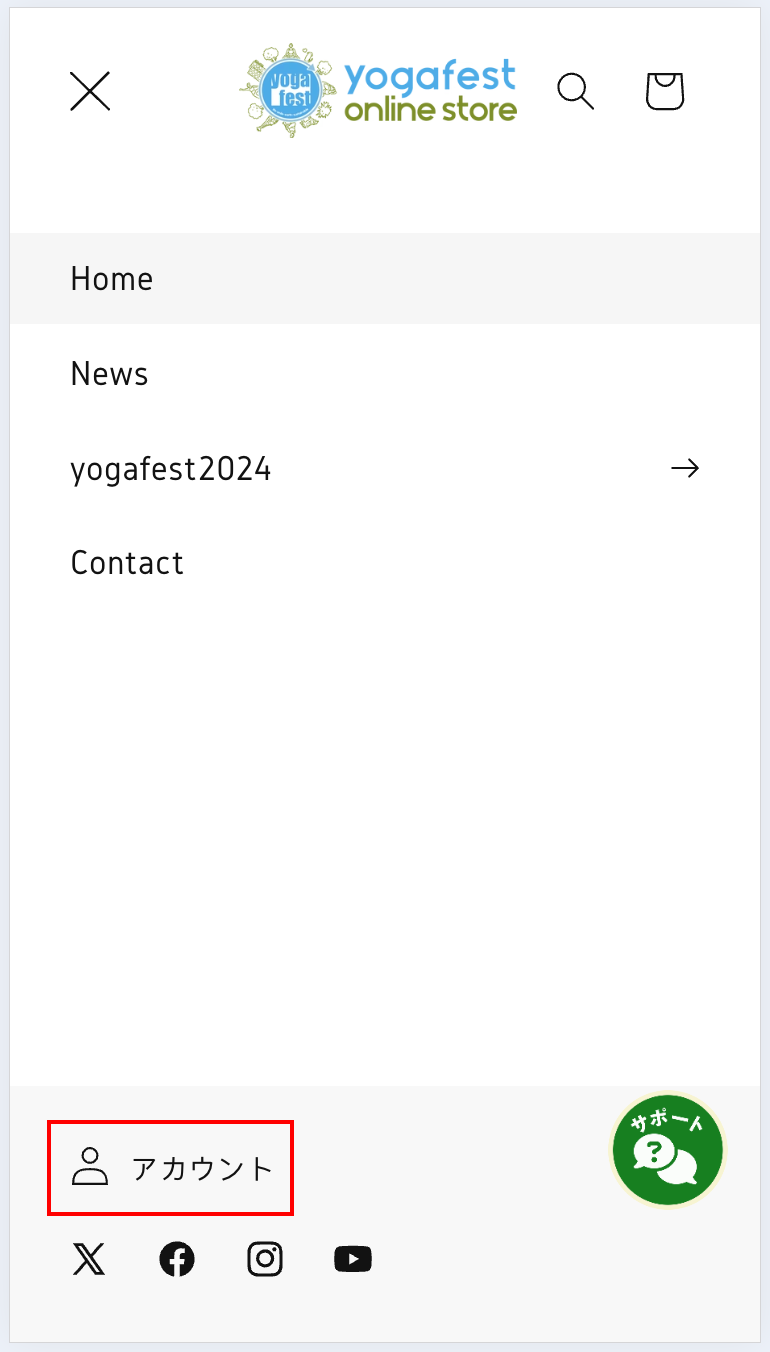Screen dimensions: 770x1352
Task: Open the yogafest2024 menu entry
Action: coord(385,468)
